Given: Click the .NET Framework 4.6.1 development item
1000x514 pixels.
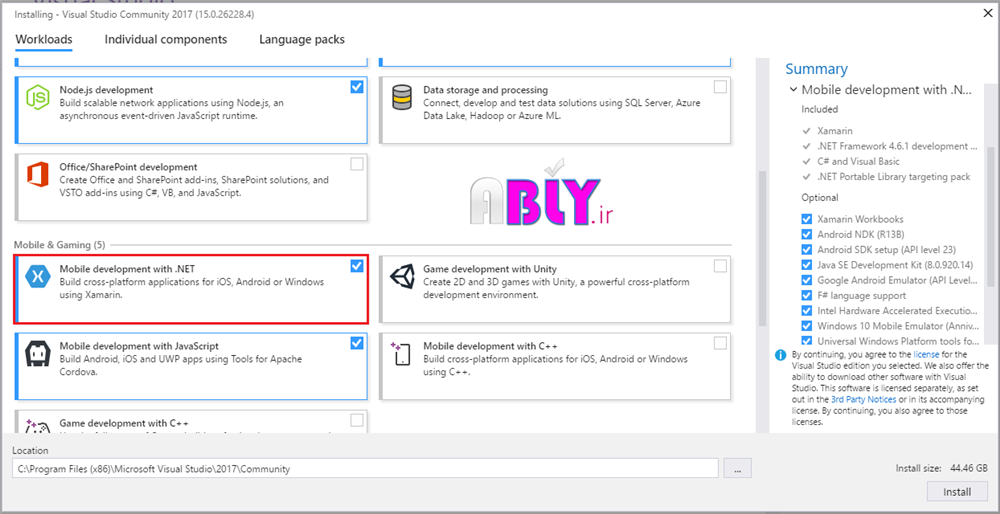Looking at the screenshot, I should [x=897, y=146].
